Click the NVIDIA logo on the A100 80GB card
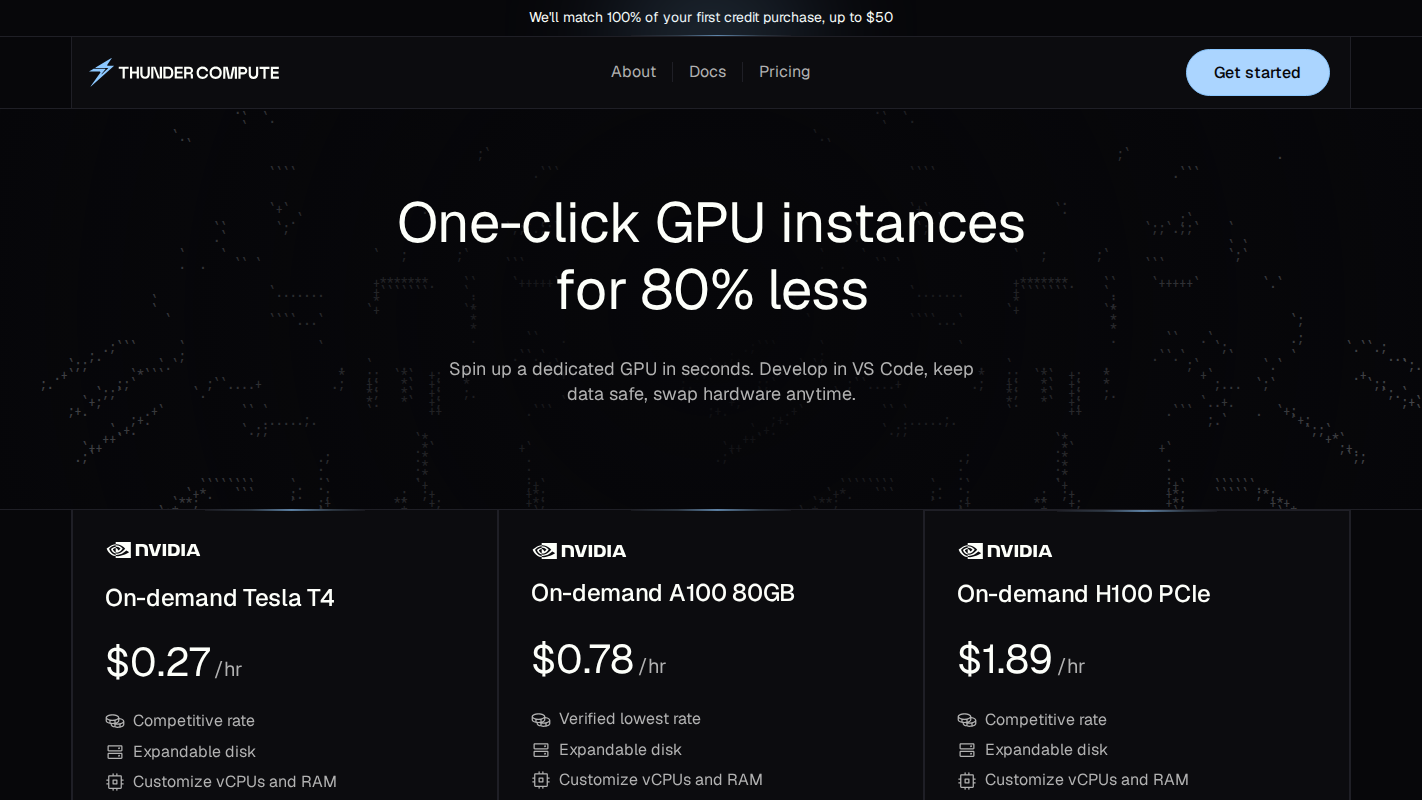This screenshot has width=1422, height=800. pos(578,550)
